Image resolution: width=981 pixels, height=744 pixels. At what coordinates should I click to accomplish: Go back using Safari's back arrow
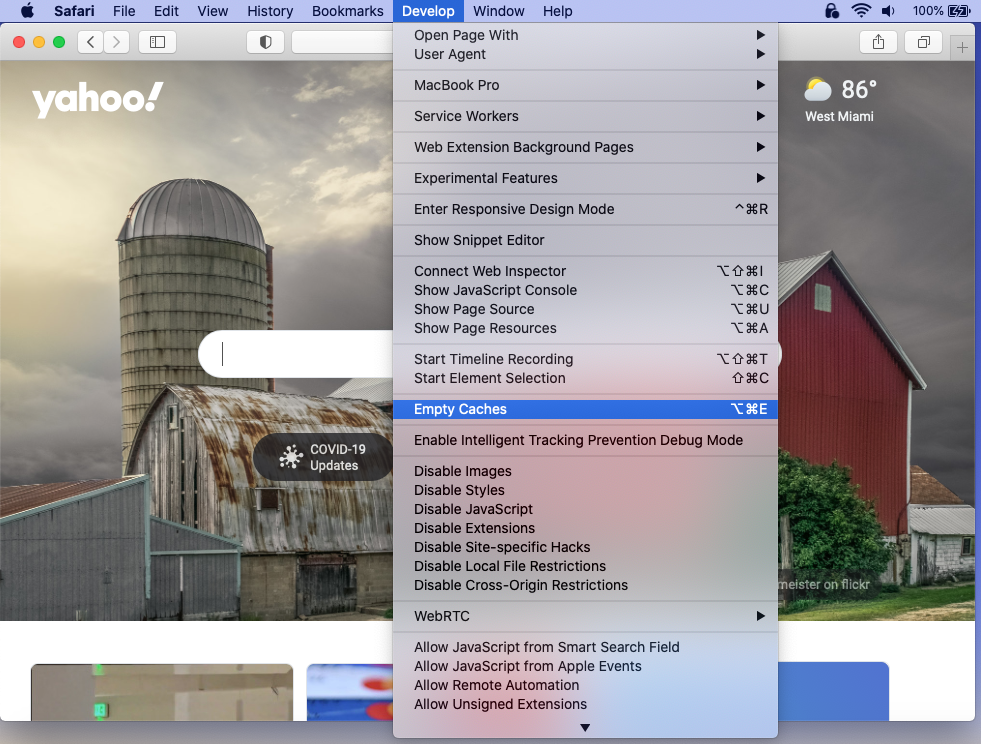tap(91, 42)
